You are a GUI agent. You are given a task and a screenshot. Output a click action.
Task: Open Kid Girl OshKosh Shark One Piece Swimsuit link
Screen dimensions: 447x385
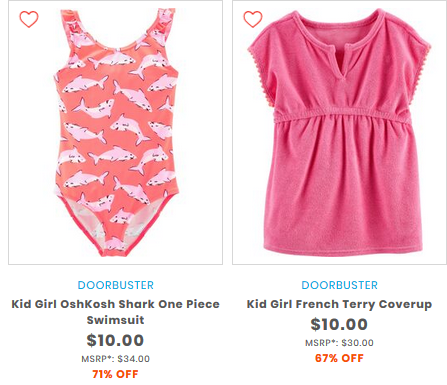tap(116, 312)
